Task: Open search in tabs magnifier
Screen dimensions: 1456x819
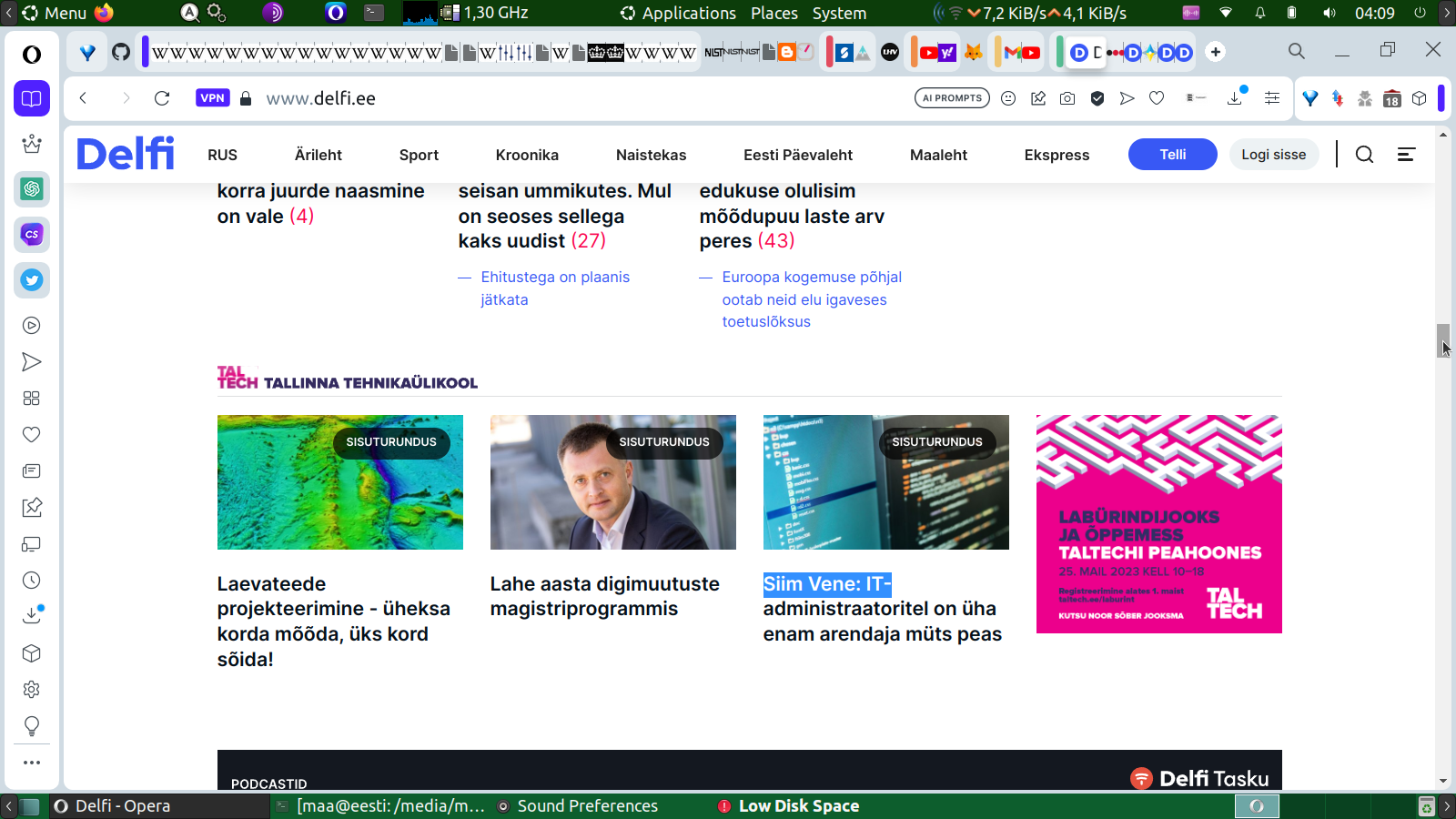Action: click(1297, 51)
